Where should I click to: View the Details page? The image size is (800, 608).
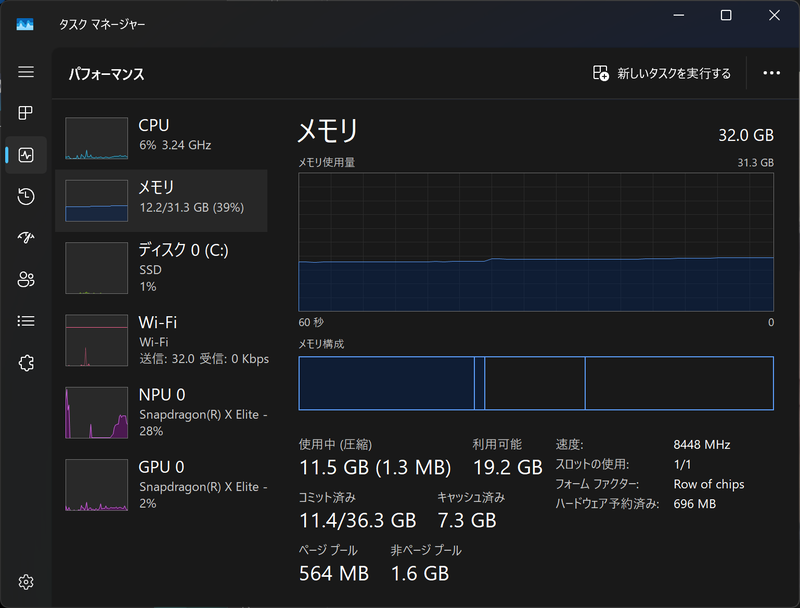coord(26,320)
